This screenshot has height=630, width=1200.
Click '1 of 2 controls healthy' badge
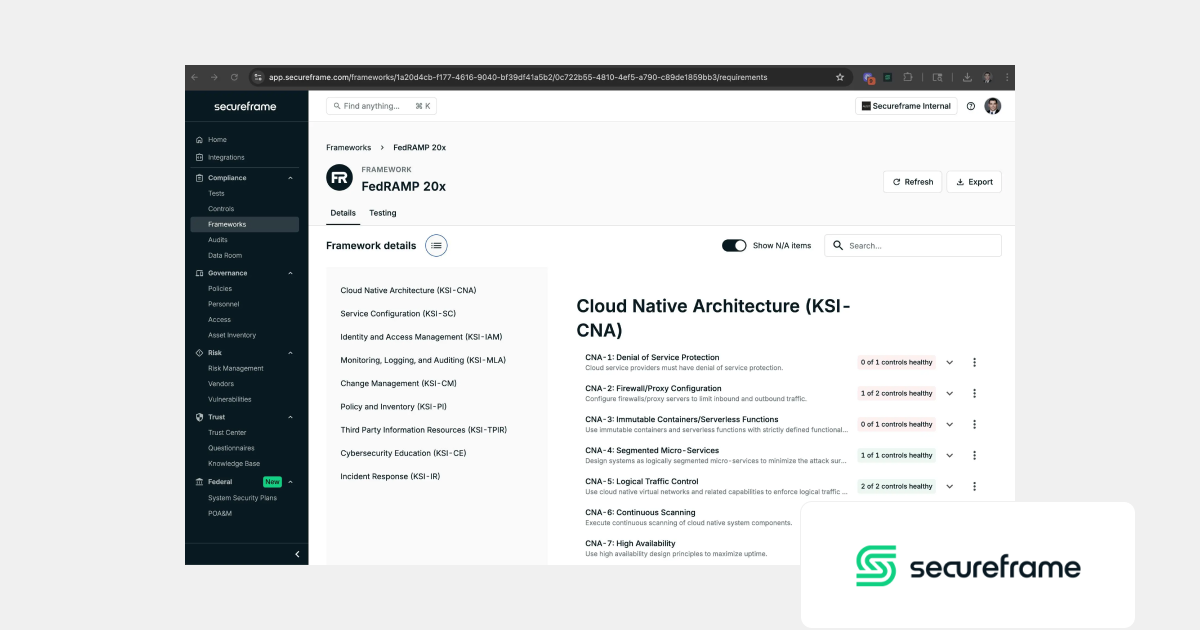click(x=896, y=394)
